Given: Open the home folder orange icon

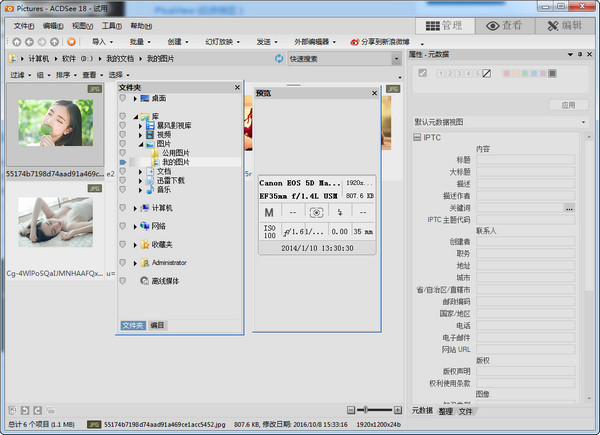Looking at the screenshot, I should coord(71,42).
